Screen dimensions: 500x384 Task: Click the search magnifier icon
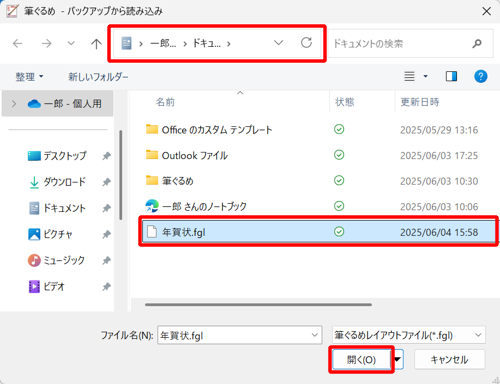(477, 43)
